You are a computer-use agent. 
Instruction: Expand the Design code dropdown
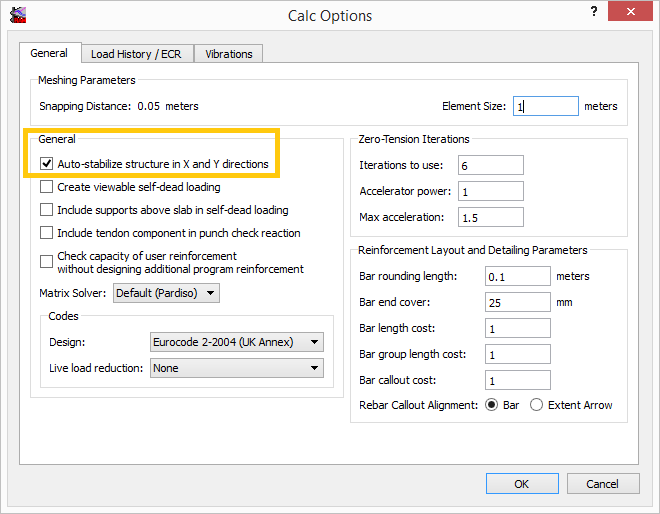tap(236, 342)
